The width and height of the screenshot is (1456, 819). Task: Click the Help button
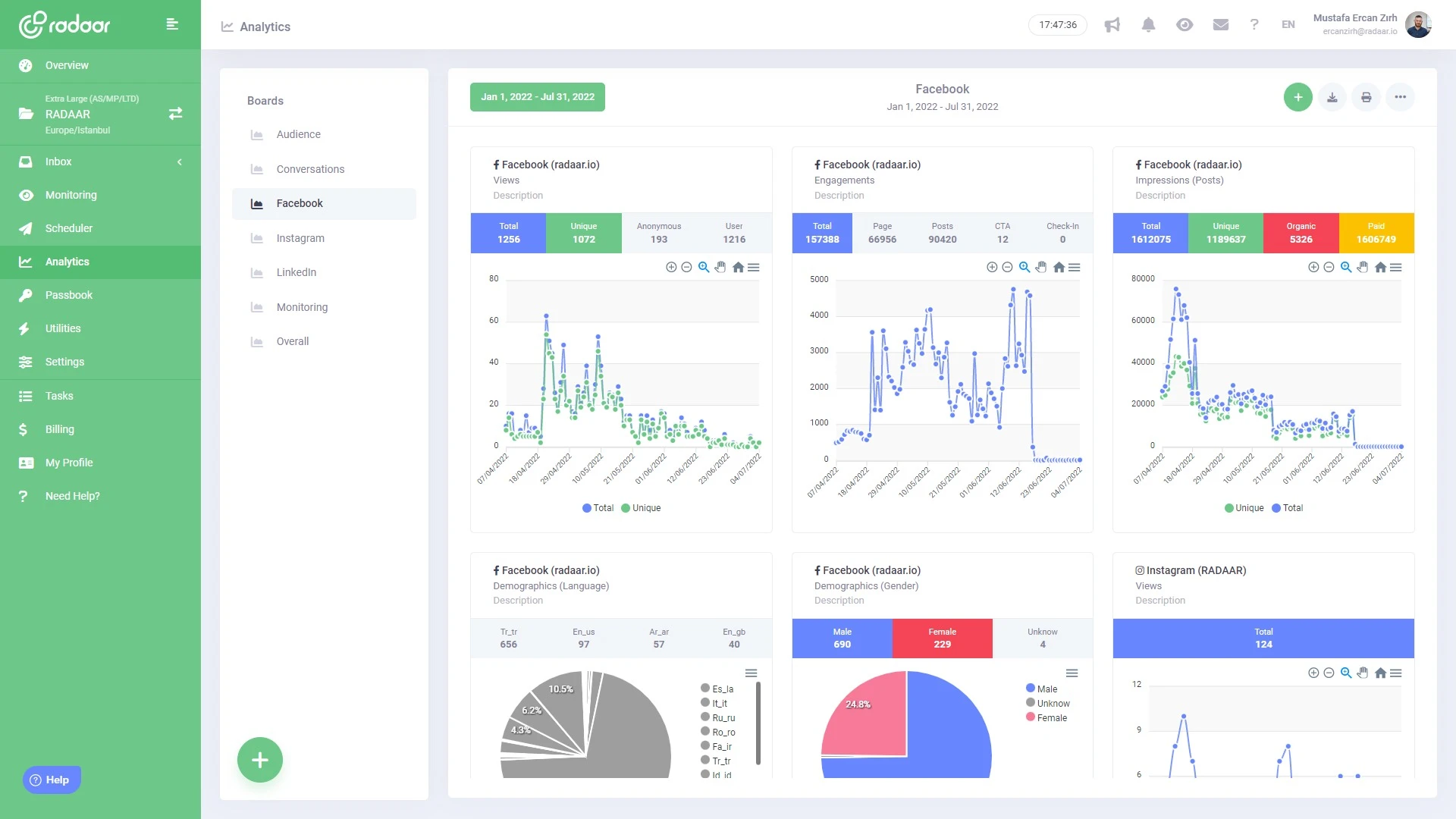point(51,780)
